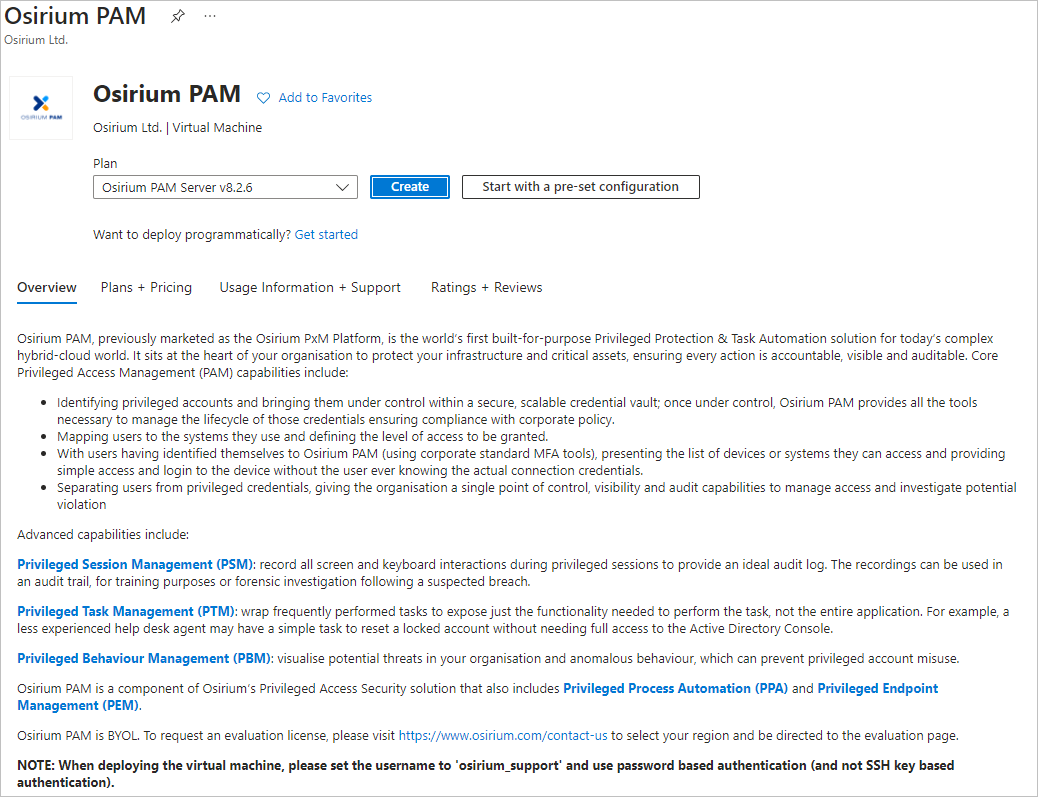Click the Privileged Process Automation (PPA) link
The width and height of the screenshot is (1038, 797).
[x=676, y=688]
